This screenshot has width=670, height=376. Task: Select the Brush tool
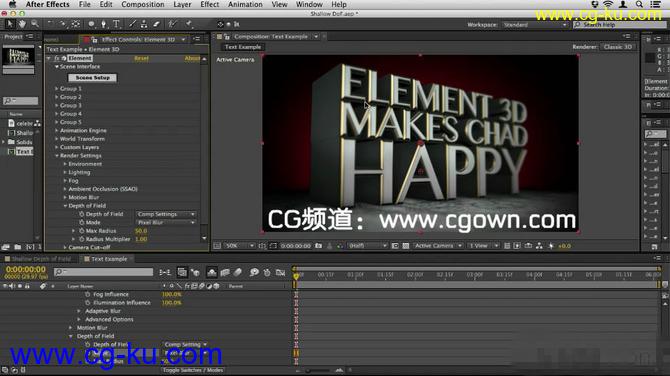[132, 24]
